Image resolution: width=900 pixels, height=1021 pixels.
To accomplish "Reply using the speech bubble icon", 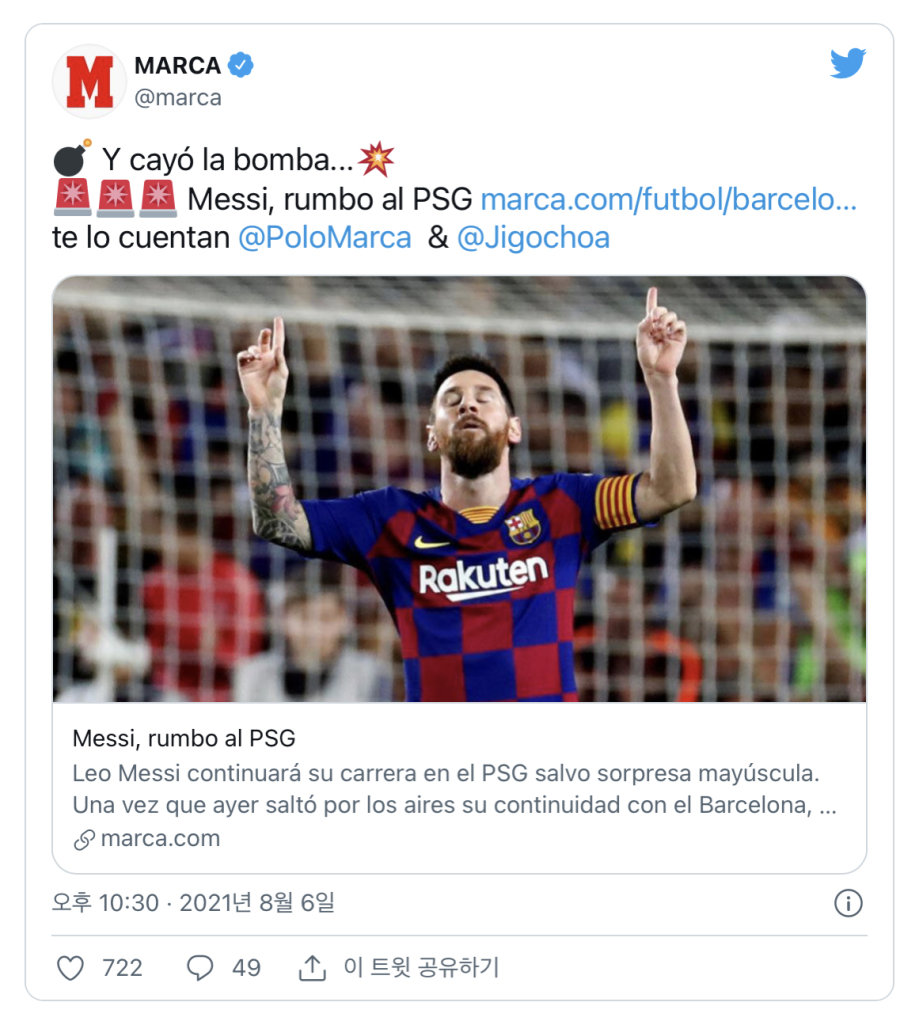I will point(200,968).
